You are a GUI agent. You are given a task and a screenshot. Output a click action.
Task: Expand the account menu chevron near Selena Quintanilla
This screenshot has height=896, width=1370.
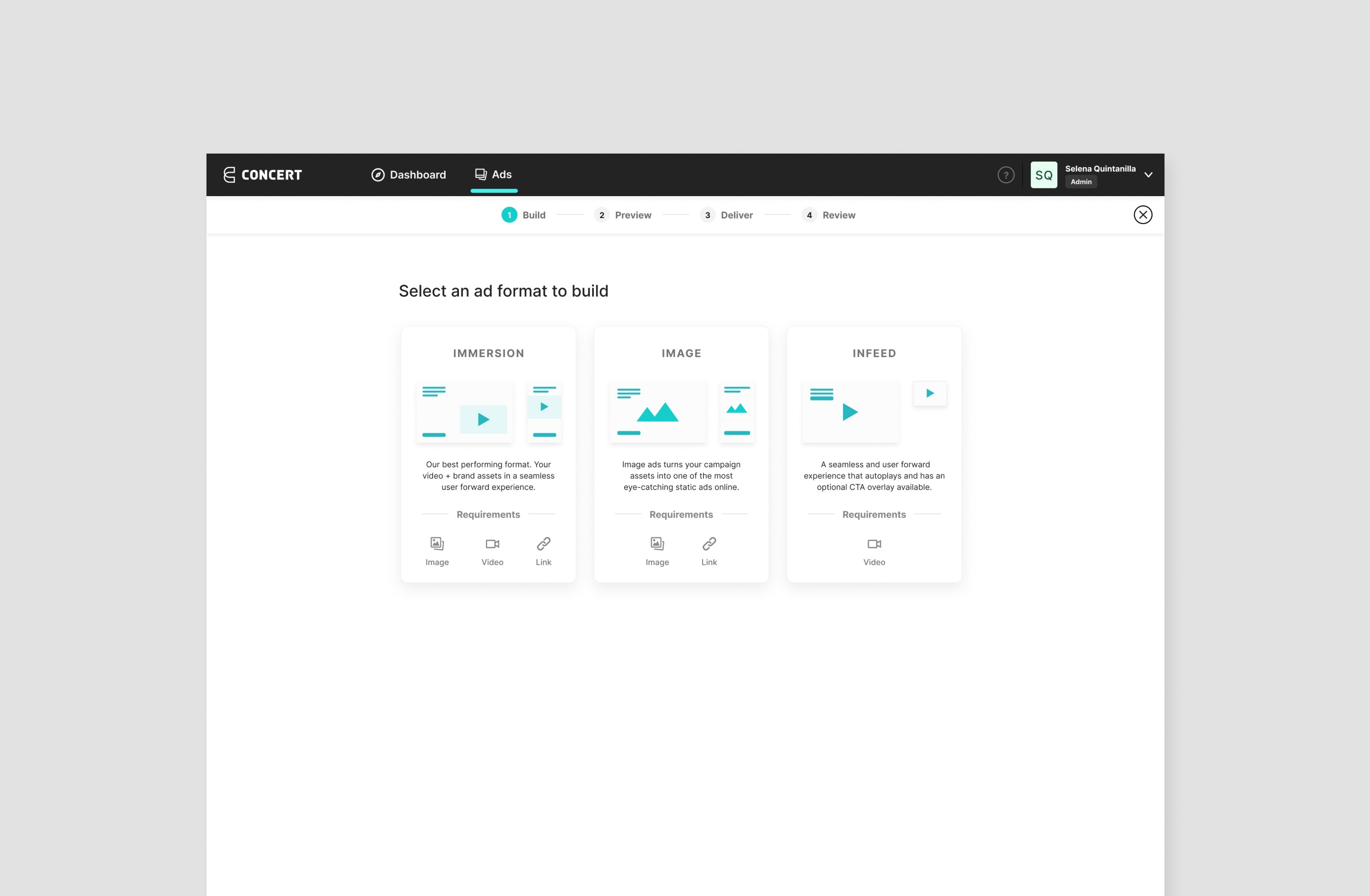[1148, 175]
